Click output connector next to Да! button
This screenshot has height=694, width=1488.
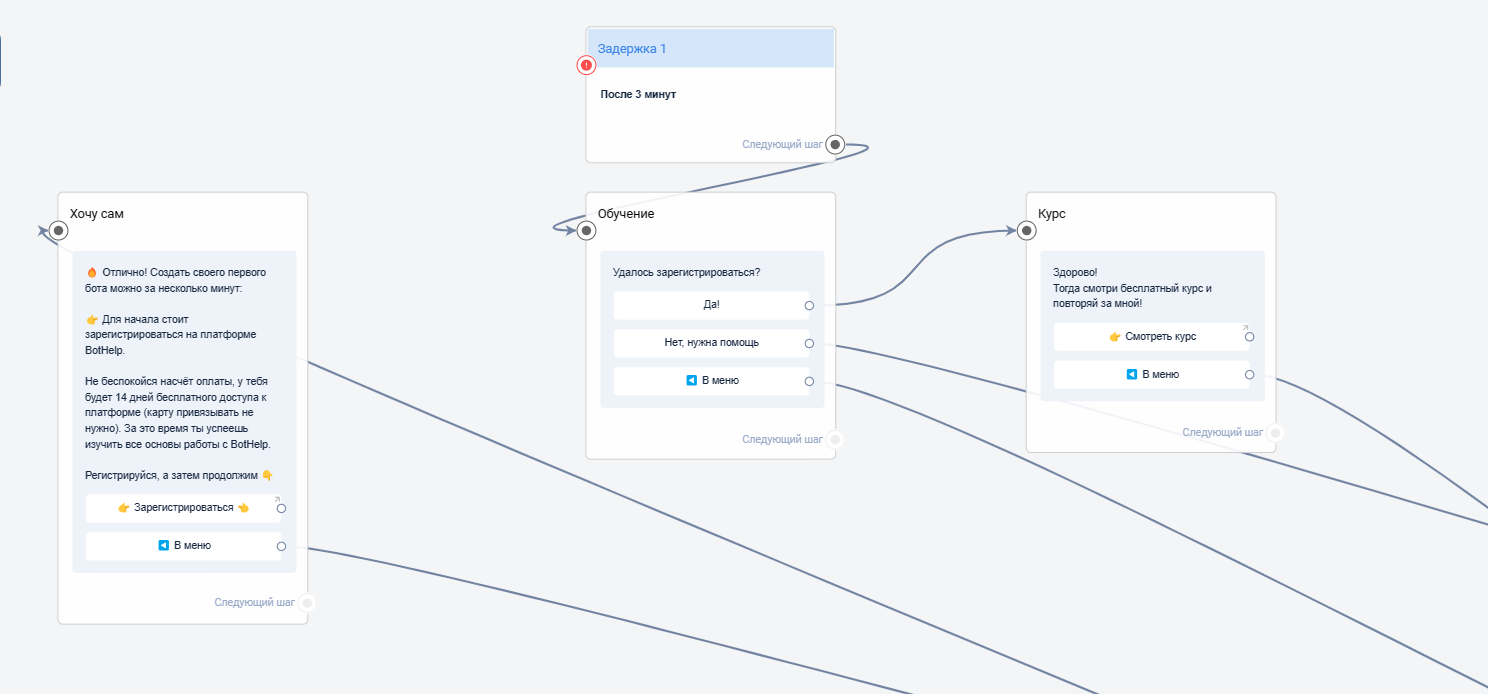coord(809,306)
